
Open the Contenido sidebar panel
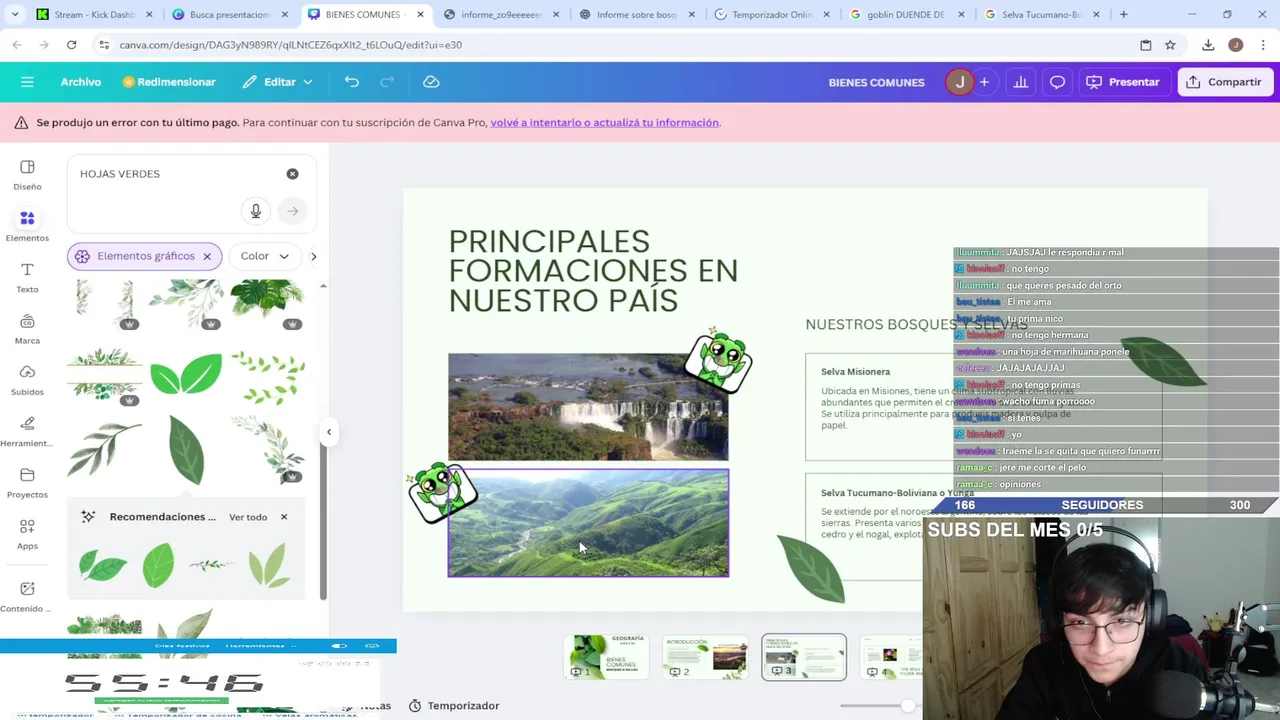pyautogui.click(x=27, y=596)
